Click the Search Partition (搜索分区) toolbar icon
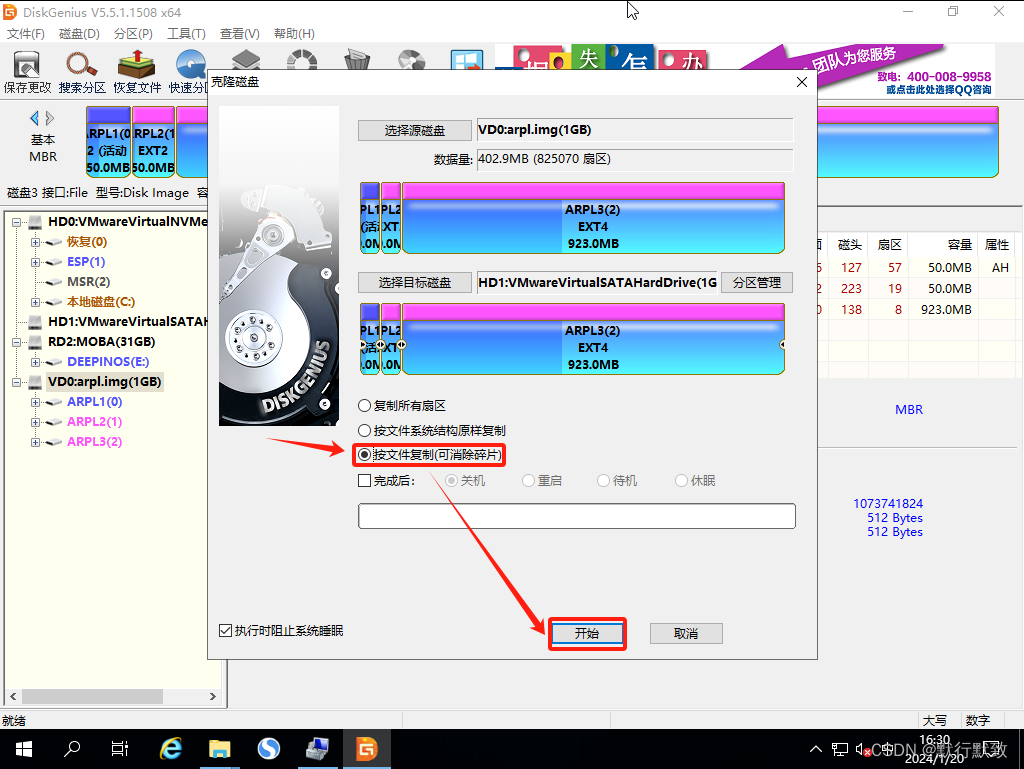1024x769 pixels. pyautogui.click(x=82, y=72)
